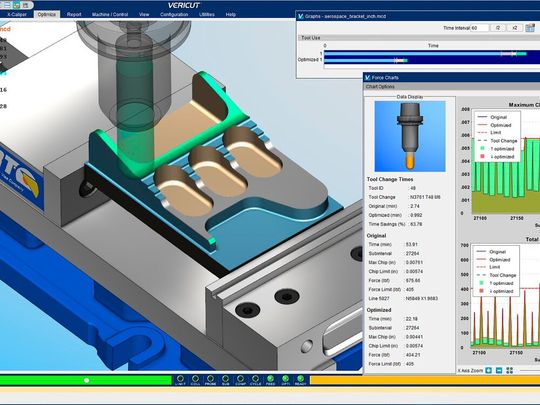Click the Force Charts window title bar
Viewport: 540px width, 405px height.
pyautogui.click(x=452, y=77)
